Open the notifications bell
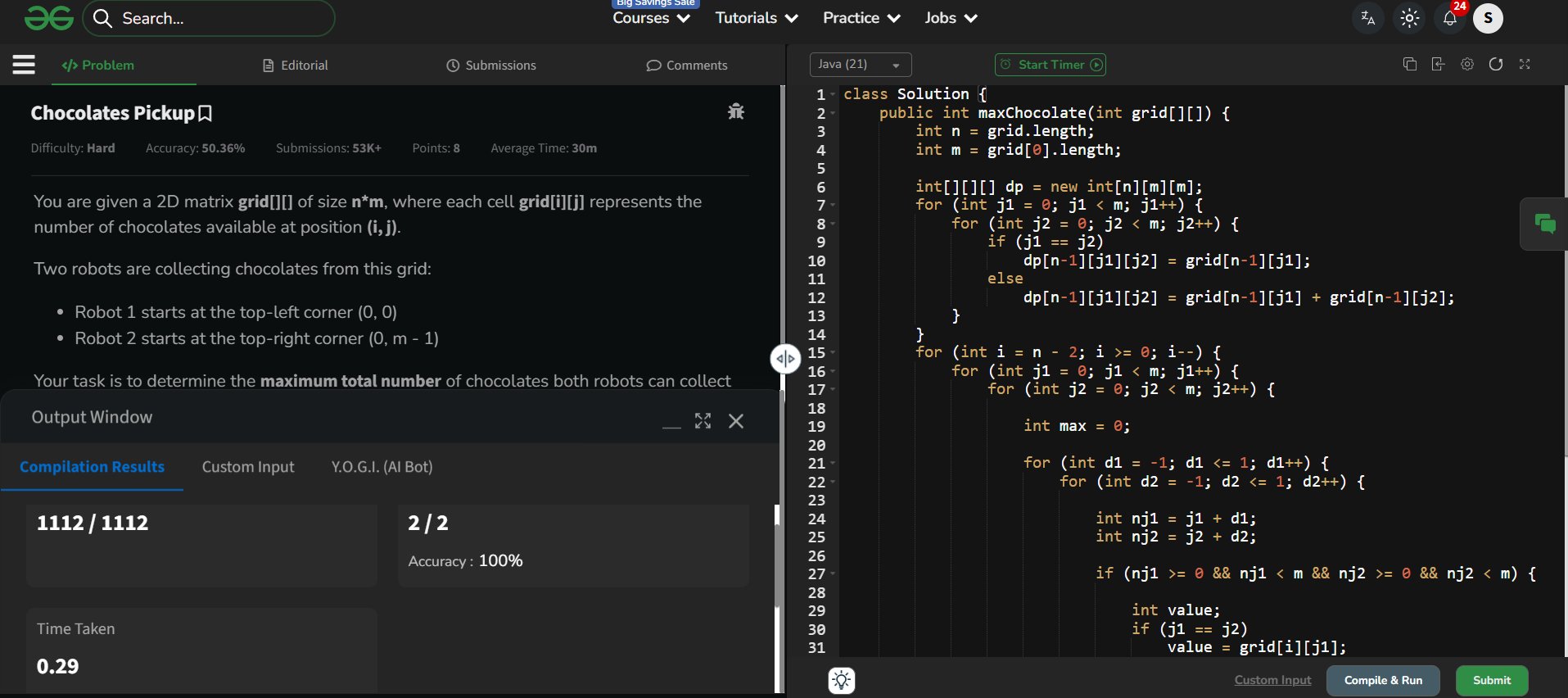This screenshot has width=1568, height=698. (x=1449, y=18)
